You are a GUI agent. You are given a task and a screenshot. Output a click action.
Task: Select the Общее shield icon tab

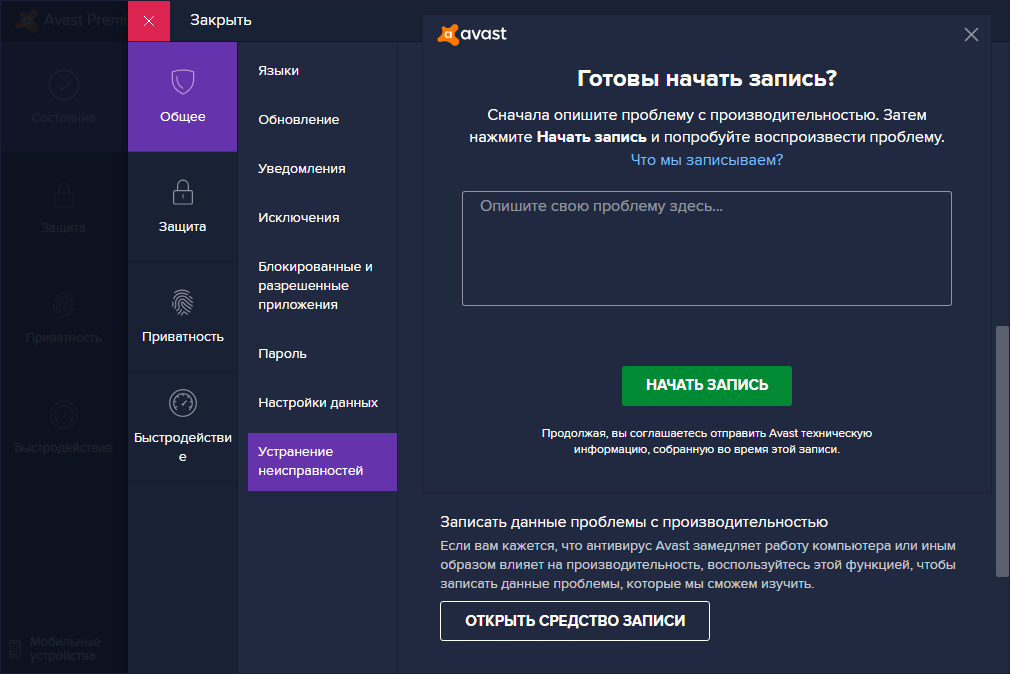(182, 97)
